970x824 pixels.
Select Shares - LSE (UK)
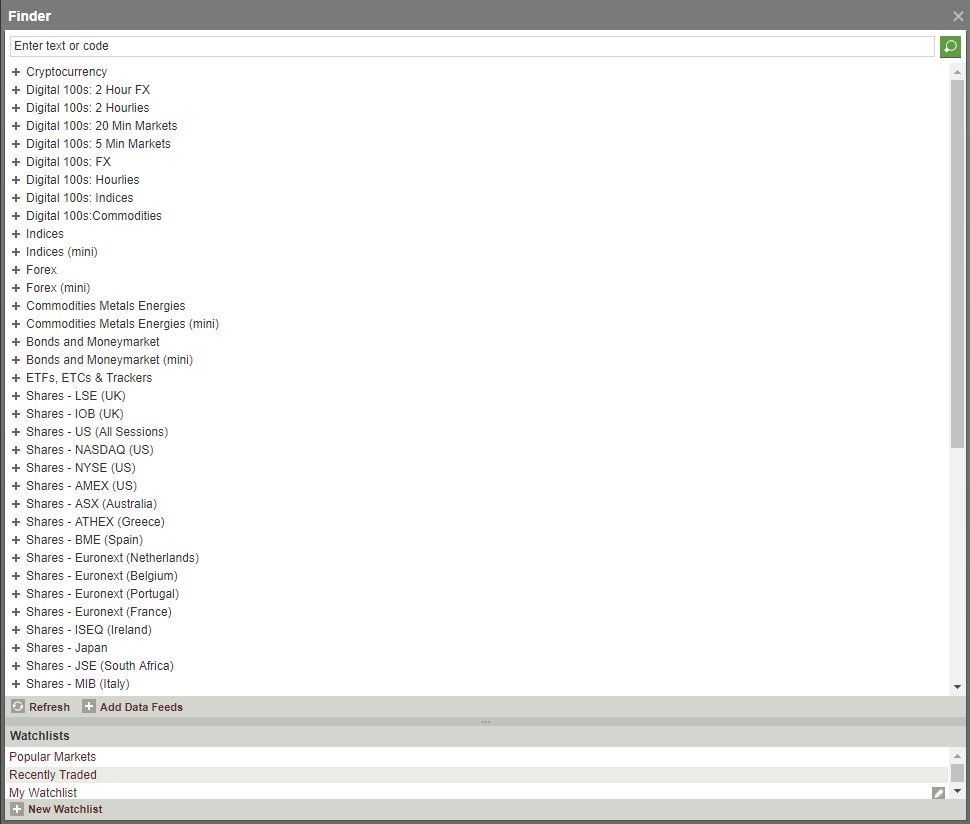pos(75,396)
